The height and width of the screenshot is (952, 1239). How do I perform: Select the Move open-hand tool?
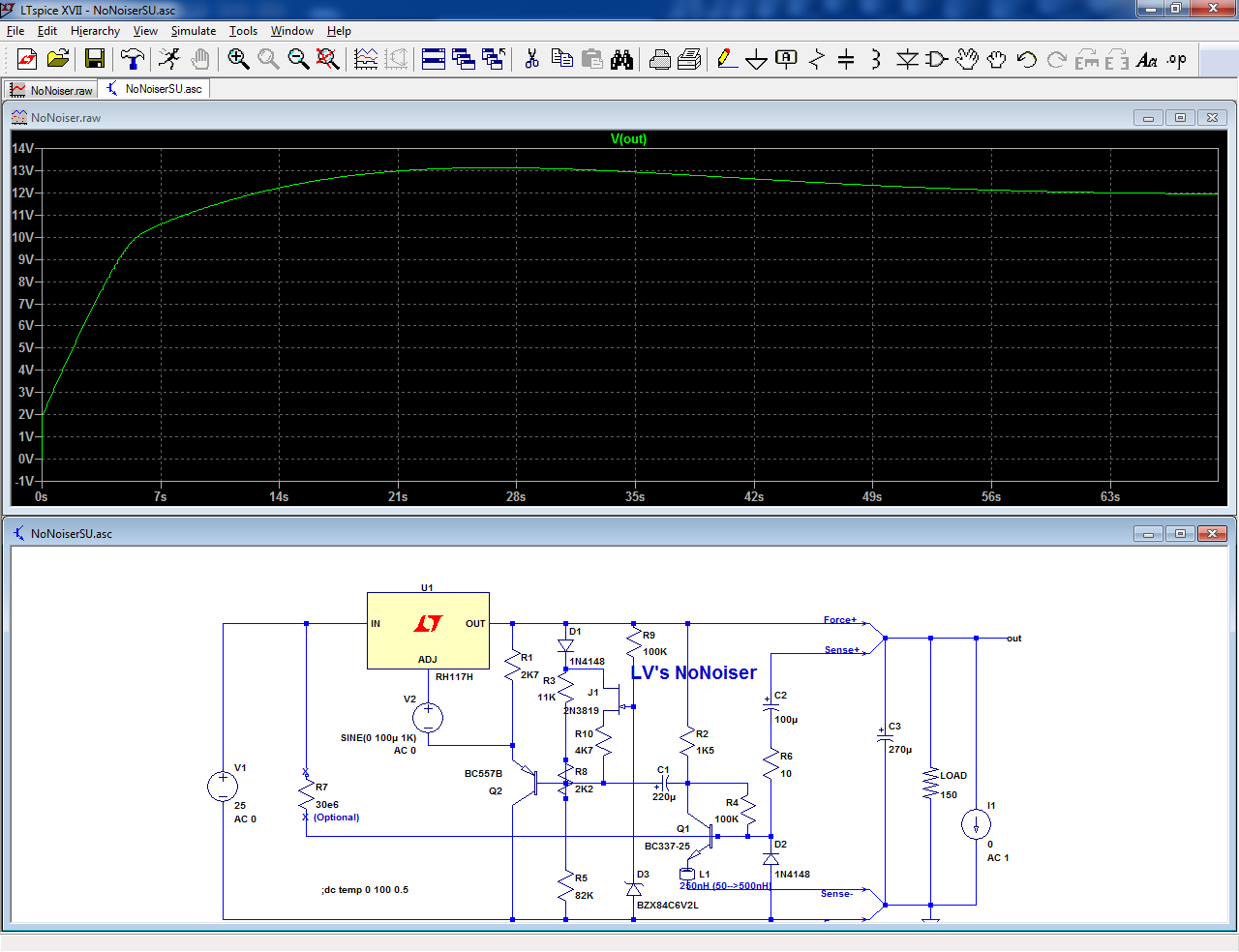click(x=967, y=60)
